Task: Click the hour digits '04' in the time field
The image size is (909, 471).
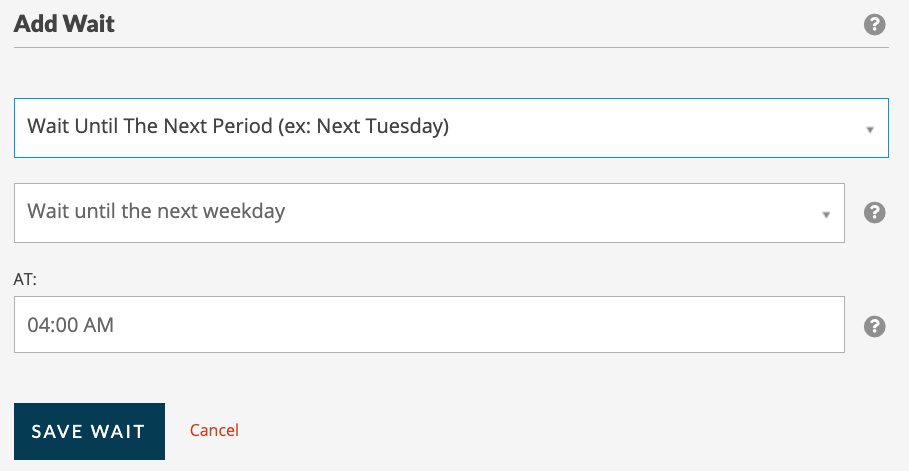Action: 37,325
